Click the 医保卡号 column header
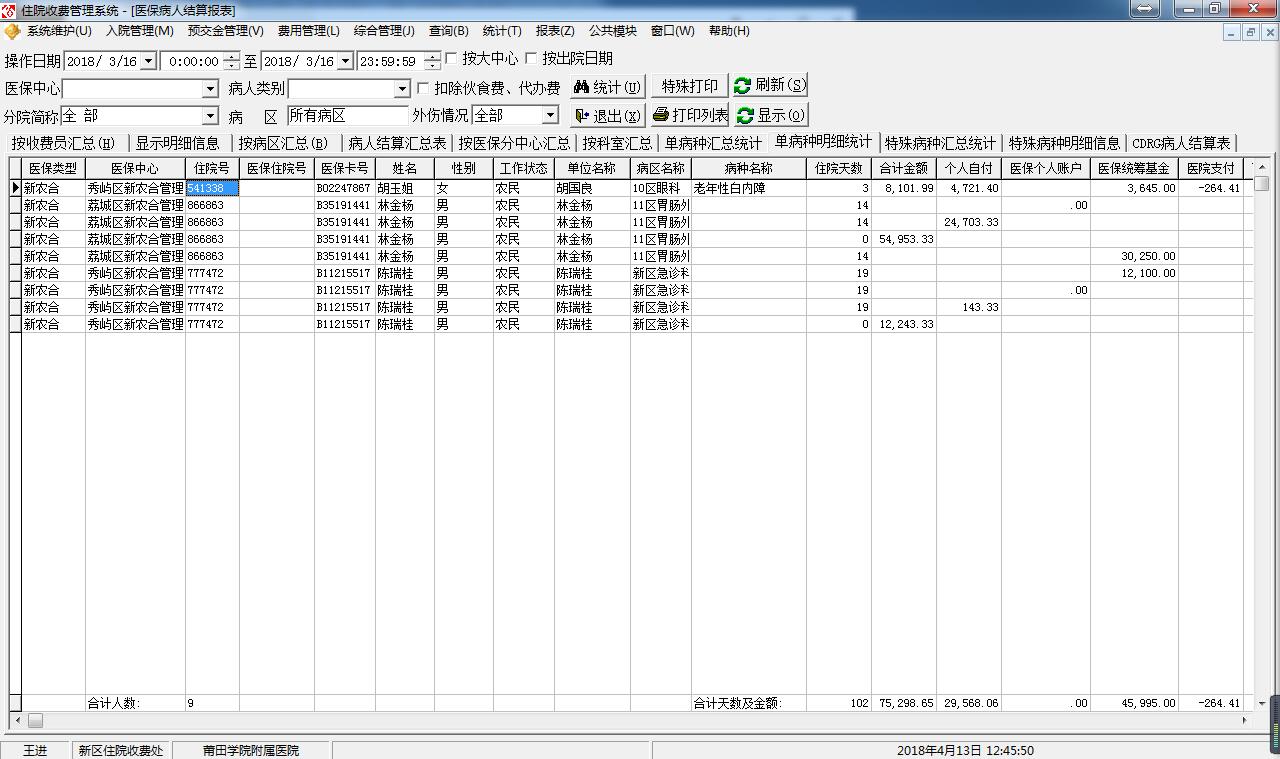This screenshot has width=1280, height=759. click(345, 168)
